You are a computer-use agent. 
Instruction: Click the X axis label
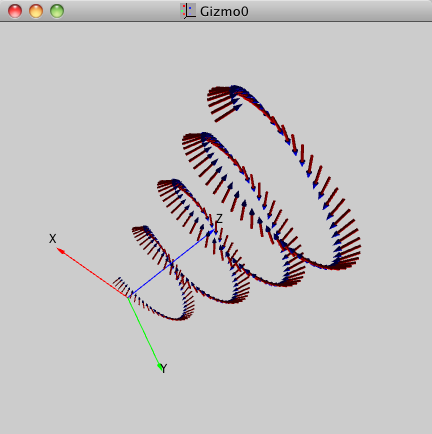click(53, 239)
